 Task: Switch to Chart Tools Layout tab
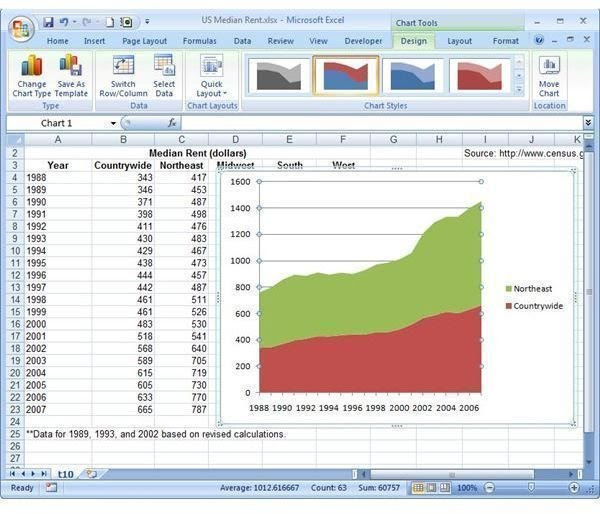coord(460,41)
